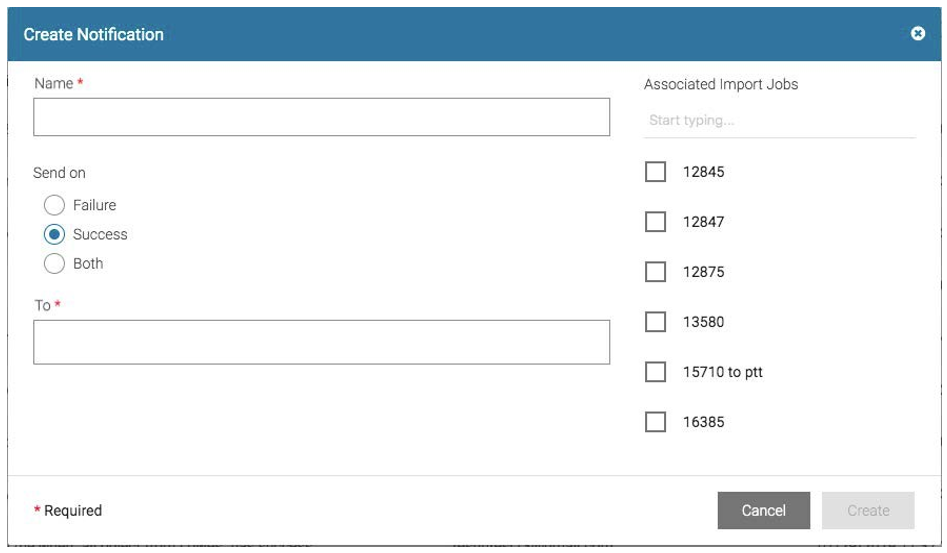
Task: Click the Name text field
Action: [321, 117]
